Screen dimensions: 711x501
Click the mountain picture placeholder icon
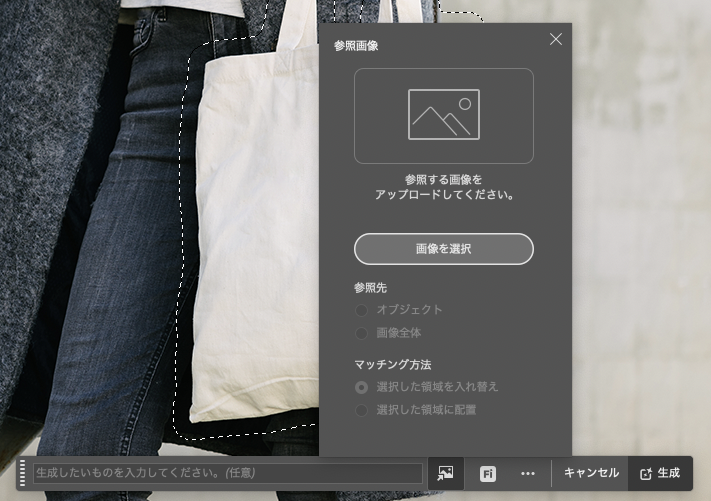click(443, 115)
